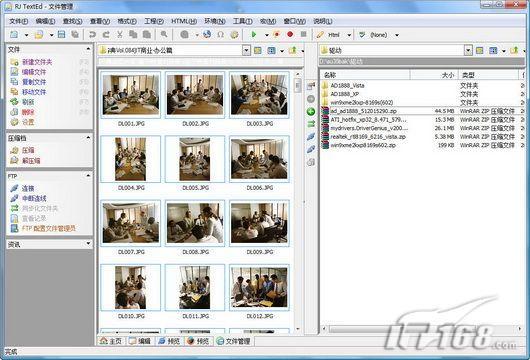
Task: Click the 新建文件夹 link
Action: (37, 62)
